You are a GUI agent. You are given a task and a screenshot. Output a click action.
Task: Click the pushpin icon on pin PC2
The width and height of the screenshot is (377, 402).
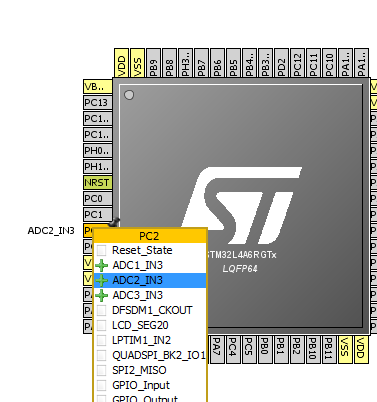tap(115, 222)
